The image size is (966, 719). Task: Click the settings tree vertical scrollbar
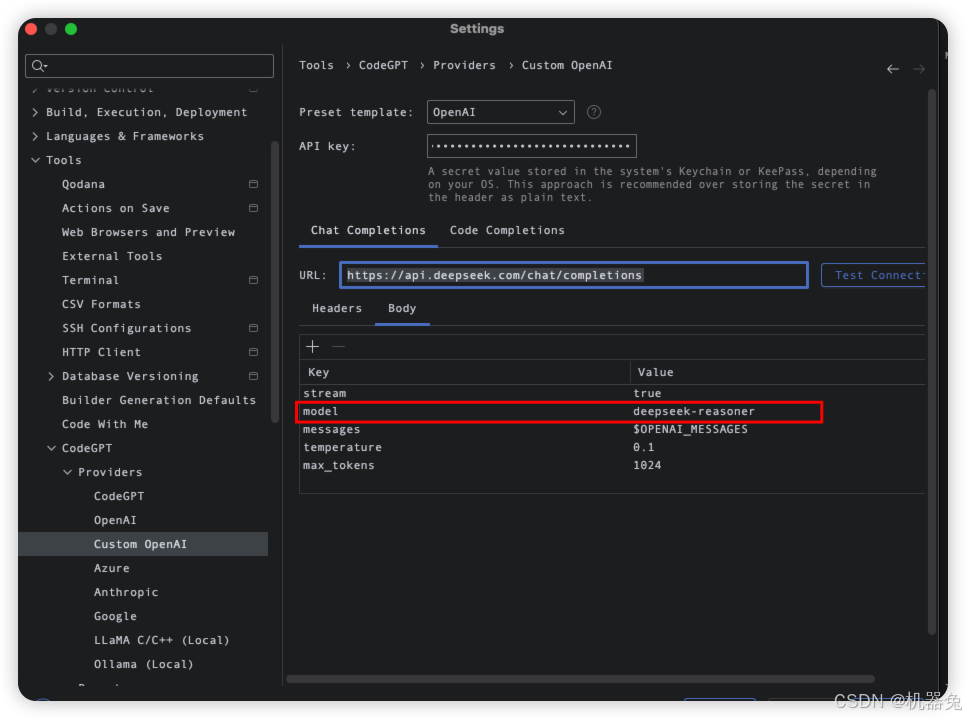(275, 282)
